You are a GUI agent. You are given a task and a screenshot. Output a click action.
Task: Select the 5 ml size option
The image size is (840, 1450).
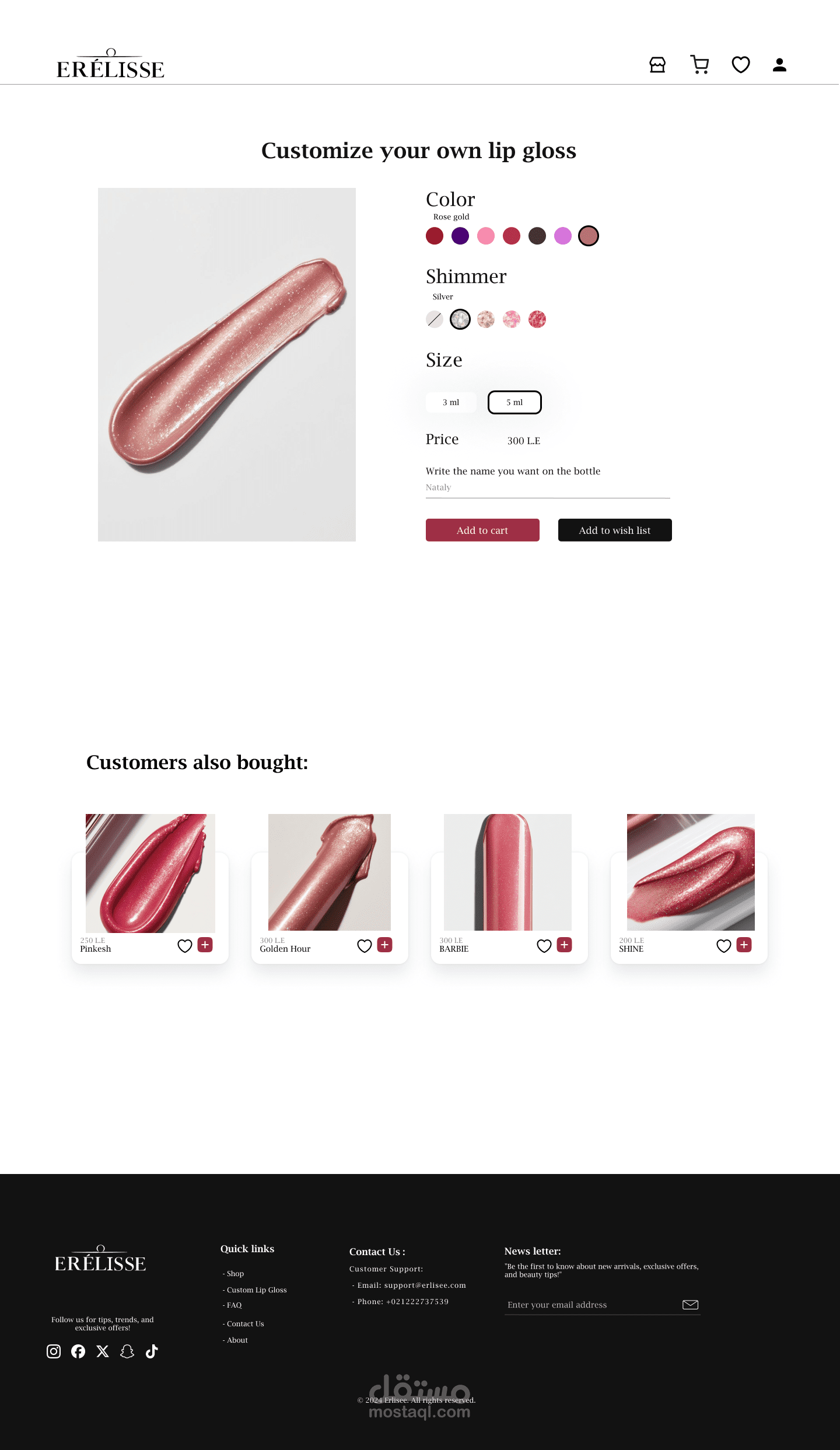tap(514, 402)
